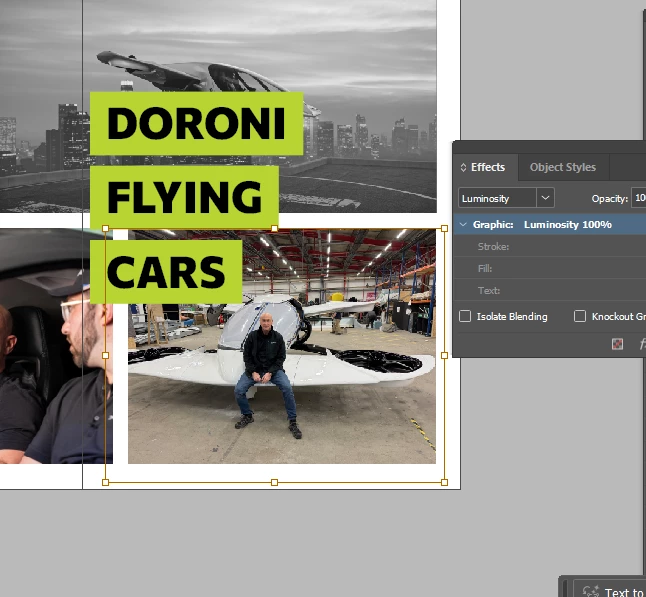Select the DORONI title text frame
The height and width of the screenshot is (597, 646).
pyautogui.click(x=197, y=124)
